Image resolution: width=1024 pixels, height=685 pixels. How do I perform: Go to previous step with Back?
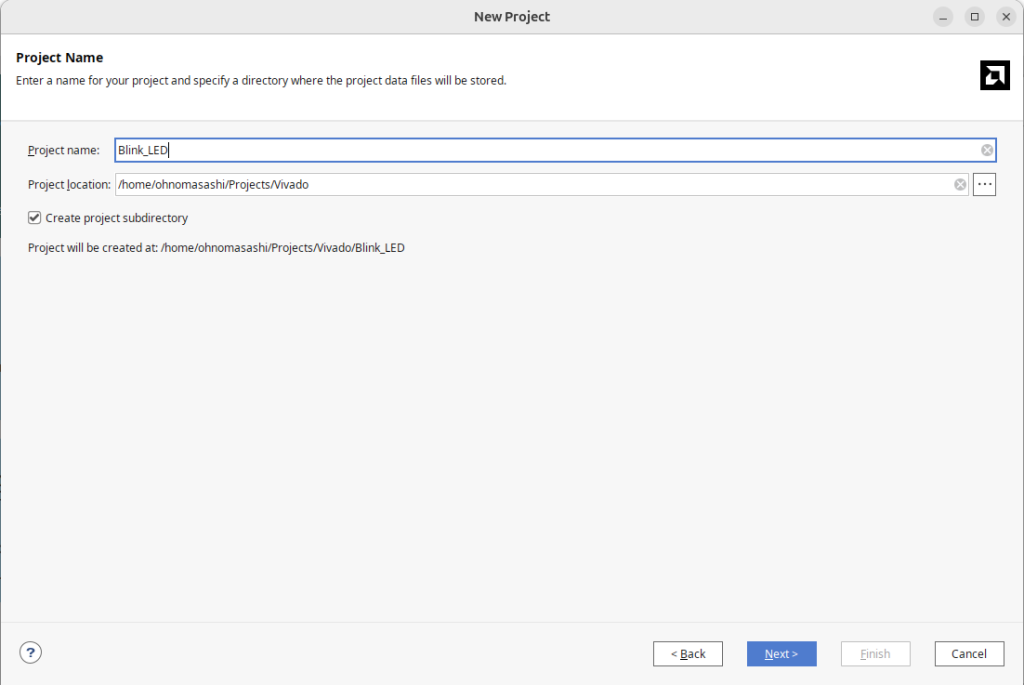pyautogui.click(x=688, y=654)
